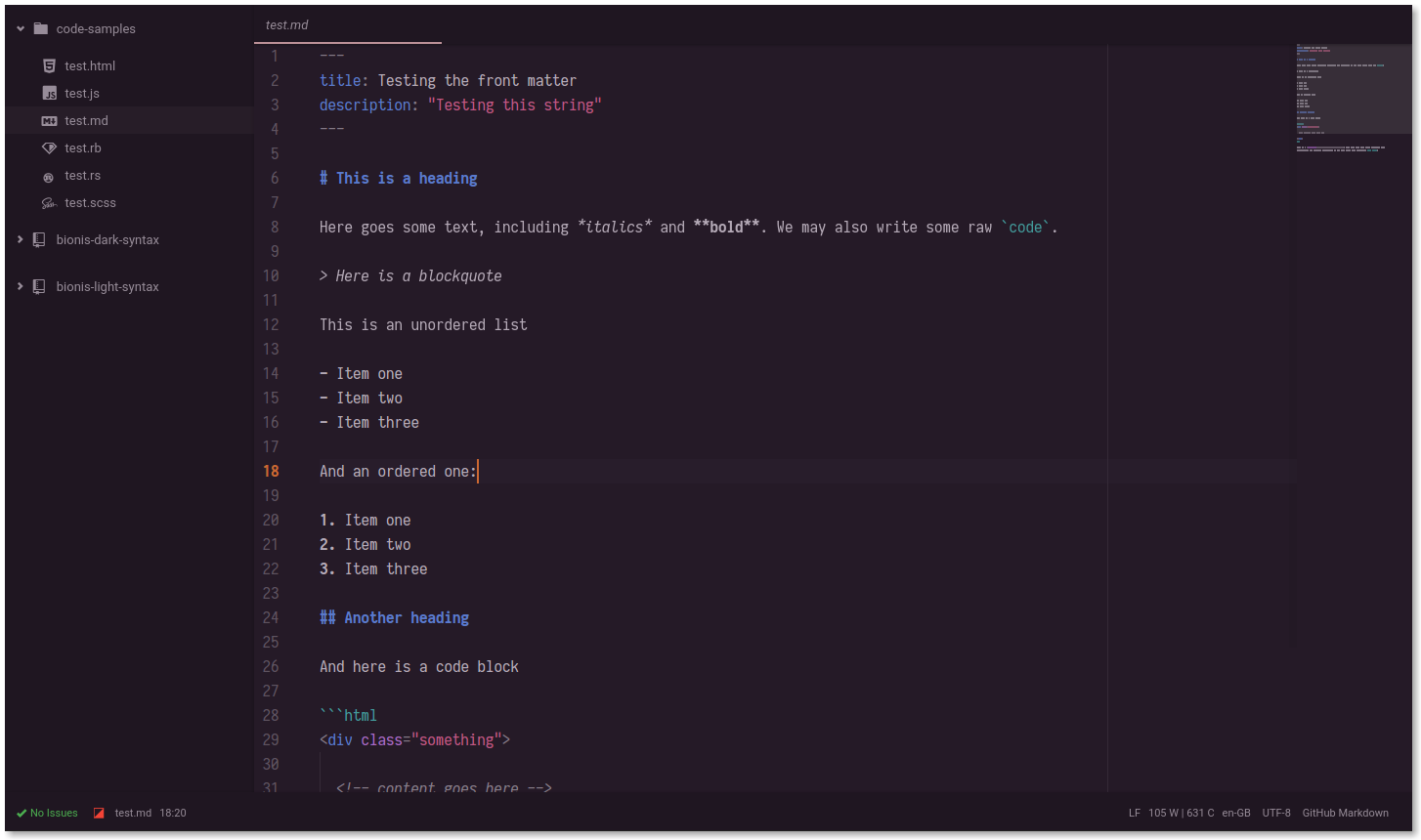Screen dimensions: 1421x840
Task: Change the en-GB spell check language
Action: pyautogui.click(x=1236, y=813)
